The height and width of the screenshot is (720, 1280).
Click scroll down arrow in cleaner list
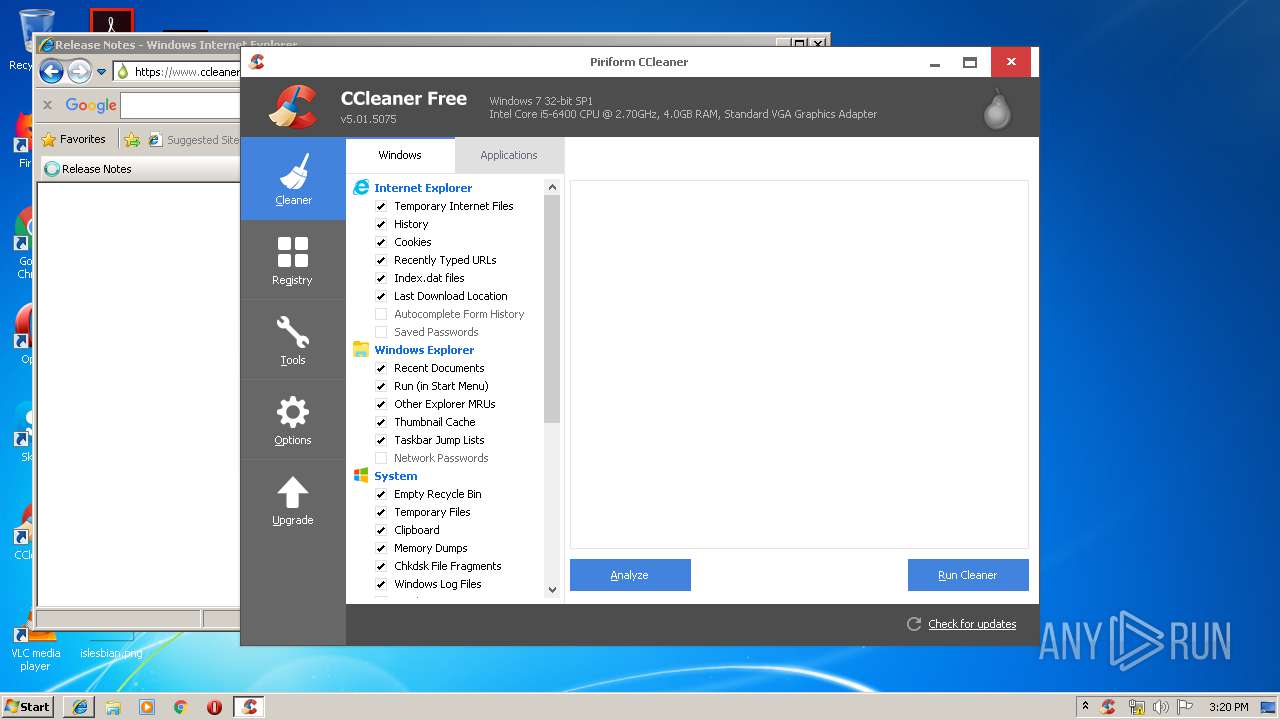[552, 590]
